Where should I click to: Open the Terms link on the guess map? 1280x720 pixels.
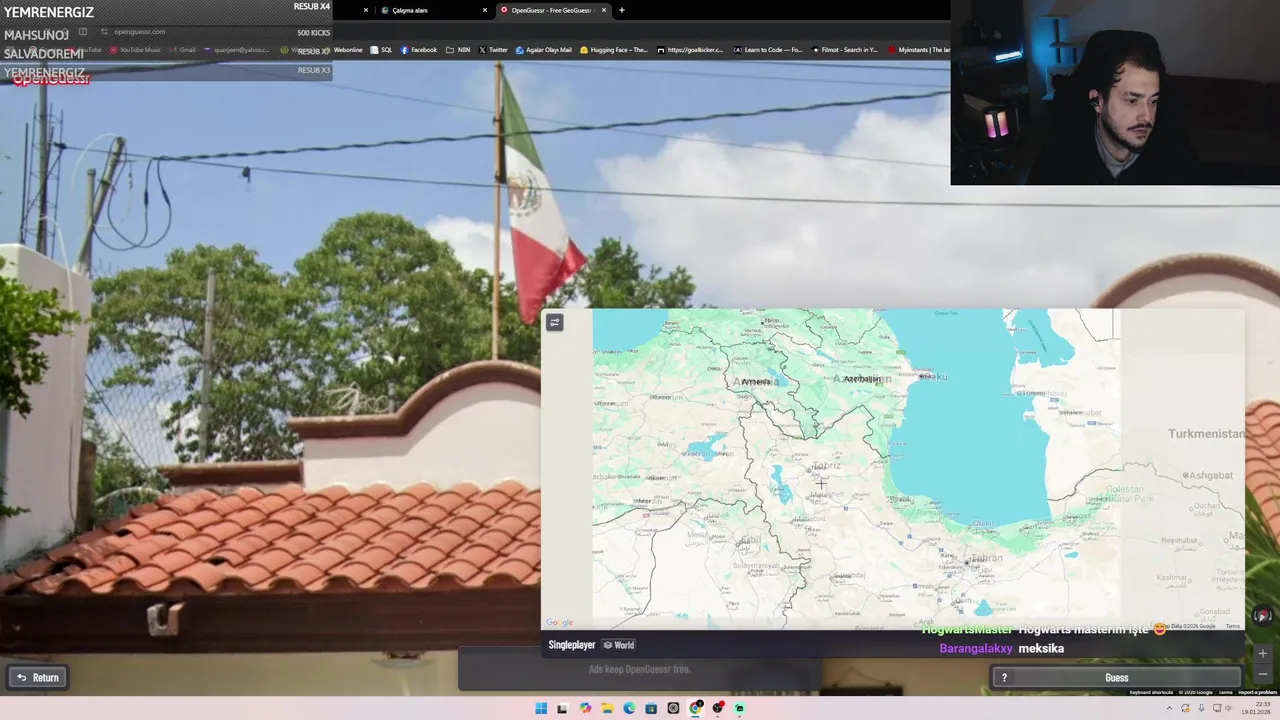point(1232,626)
